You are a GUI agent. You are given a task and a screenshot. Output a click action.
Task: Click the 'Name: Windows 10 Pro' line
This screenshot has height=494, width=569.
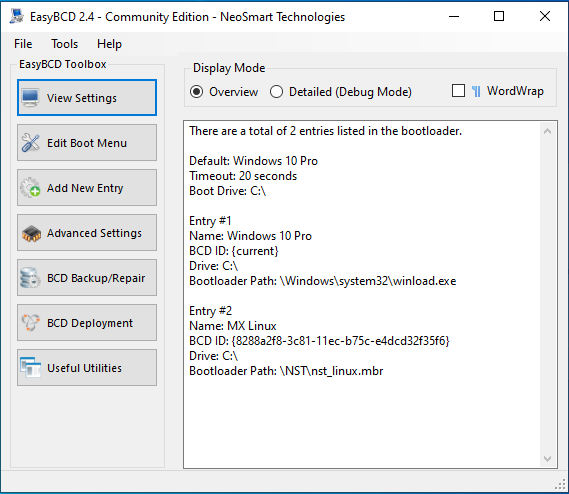pos(250,236)
